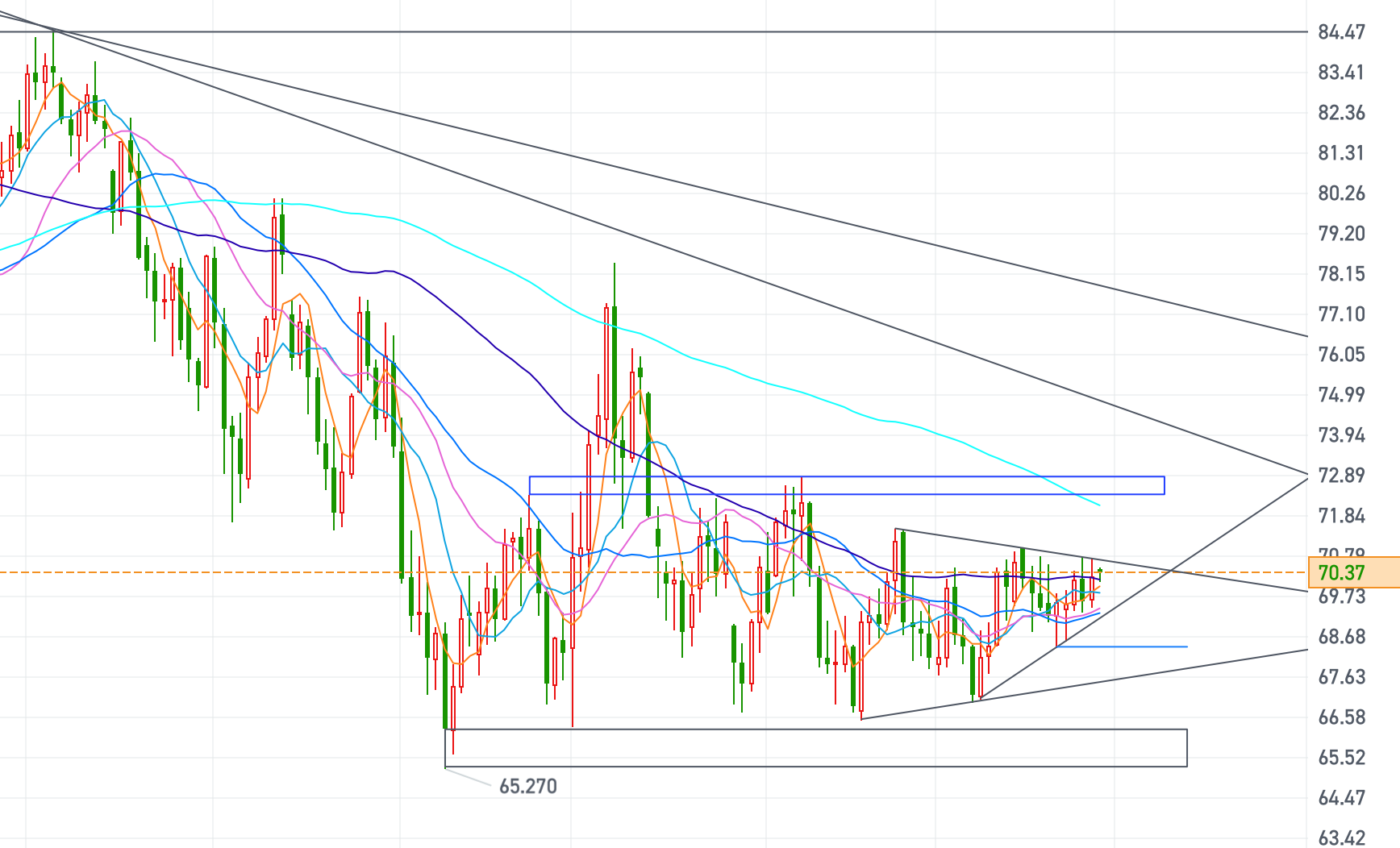Click the 84.47 label on price axis
The width and height of the screenshot is (1400, 848).
[x=1341, y=32]
